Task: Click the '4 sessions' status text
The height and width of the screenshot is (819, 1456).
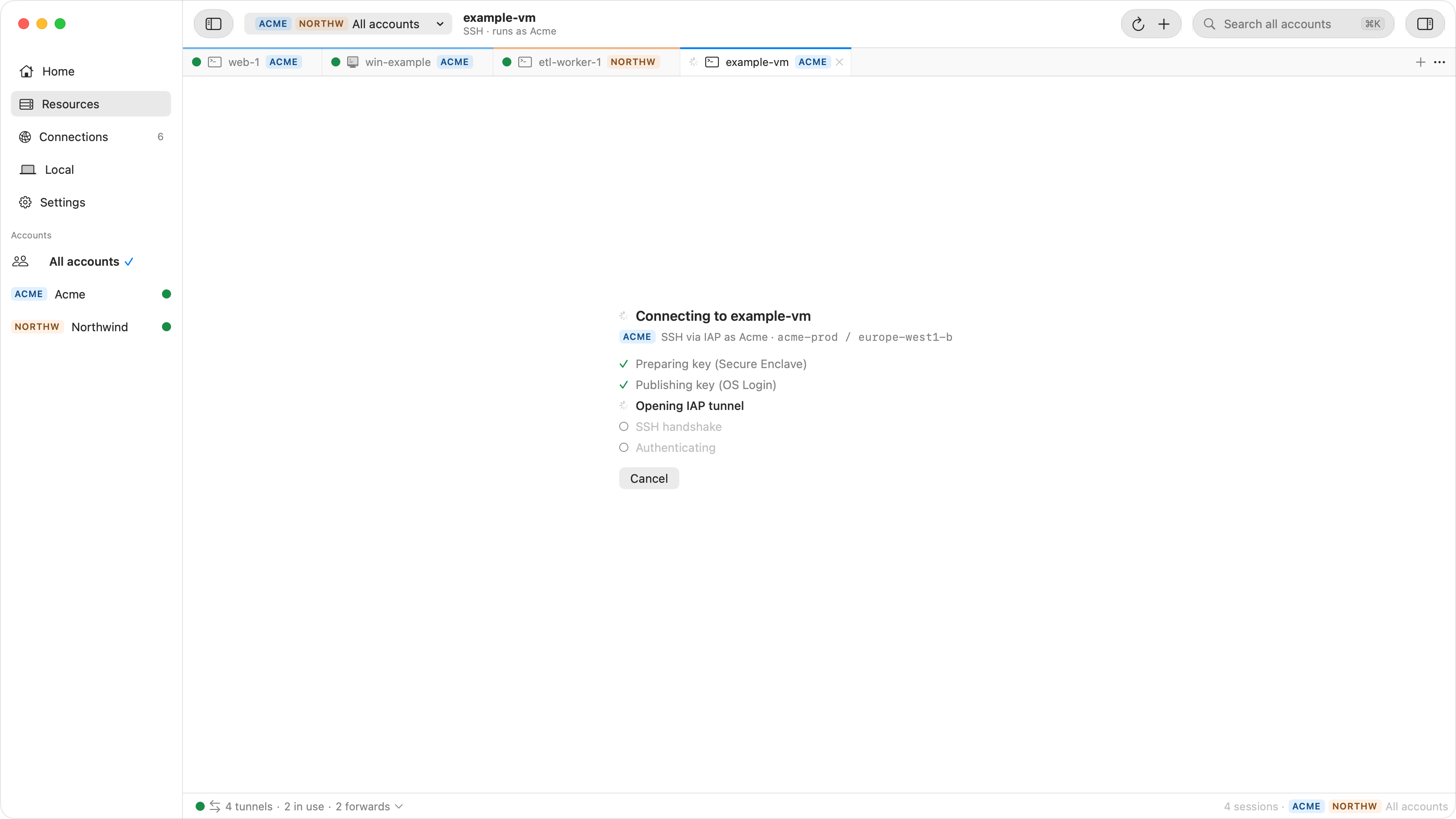Action: (1251, 807)
